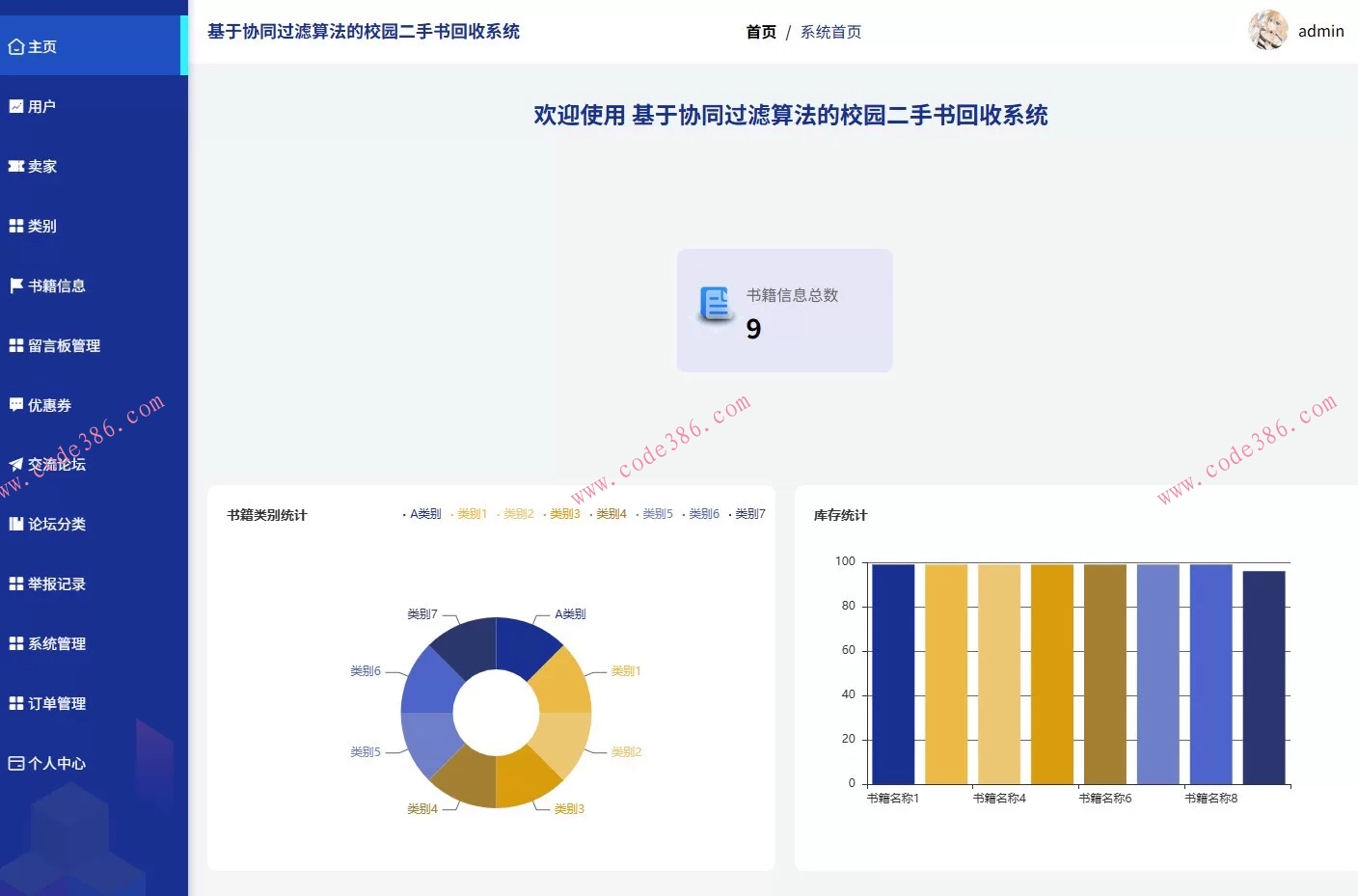Viewport: 1358px width, 896px height.
Task: Click the card icon beside 个人中心
Action: click(x=16, y=763)
